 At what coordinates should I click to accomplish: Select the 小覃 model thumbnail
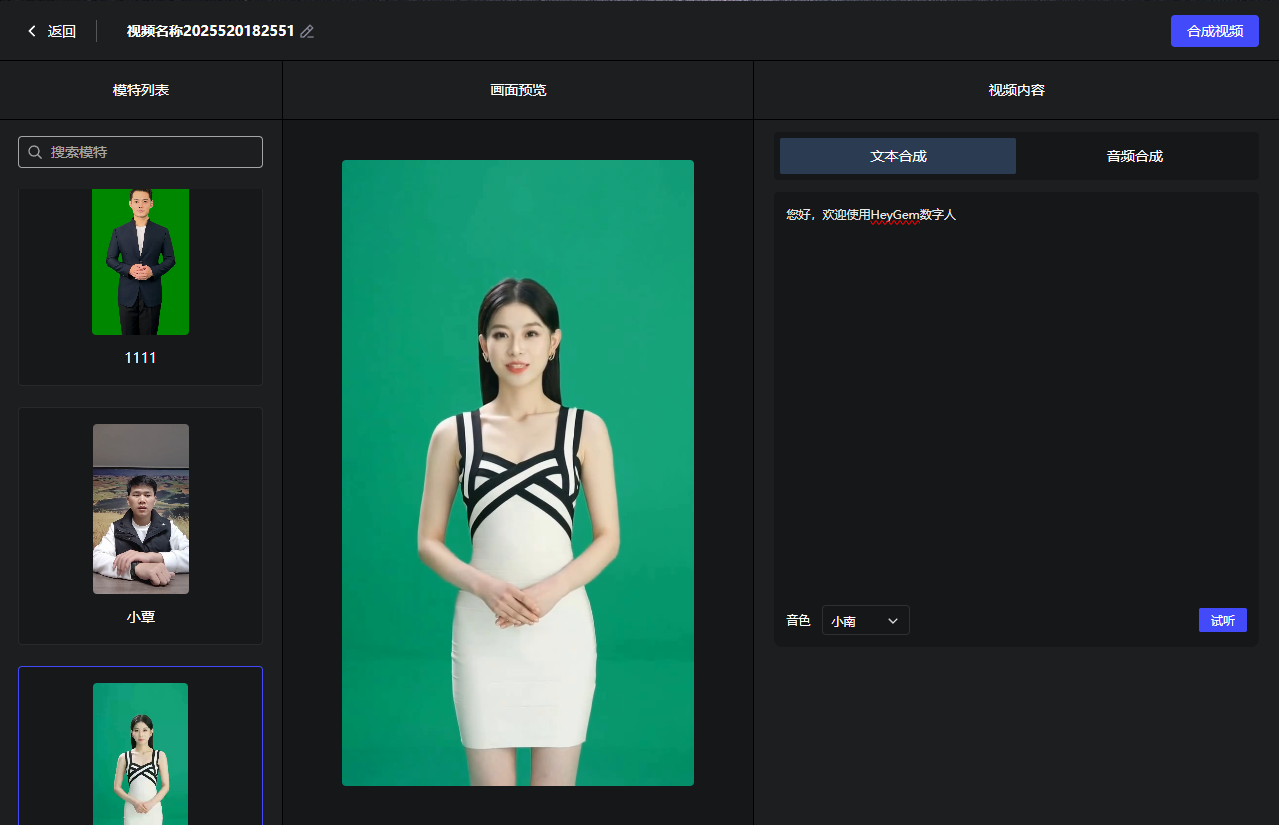141,509
